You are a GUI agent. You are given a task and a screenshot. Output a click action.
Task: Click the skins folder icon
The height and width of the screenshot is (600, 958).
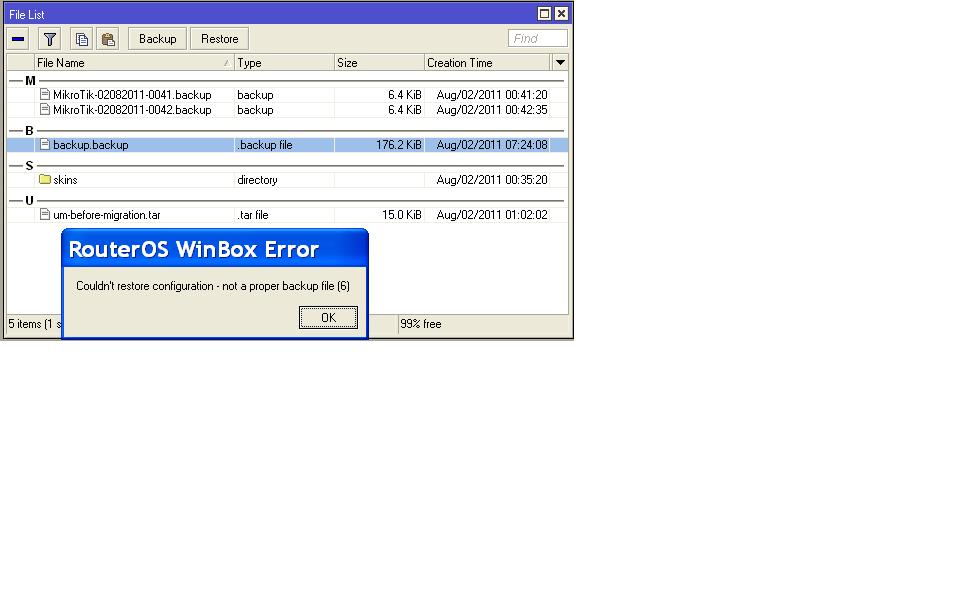pos(45,179)
